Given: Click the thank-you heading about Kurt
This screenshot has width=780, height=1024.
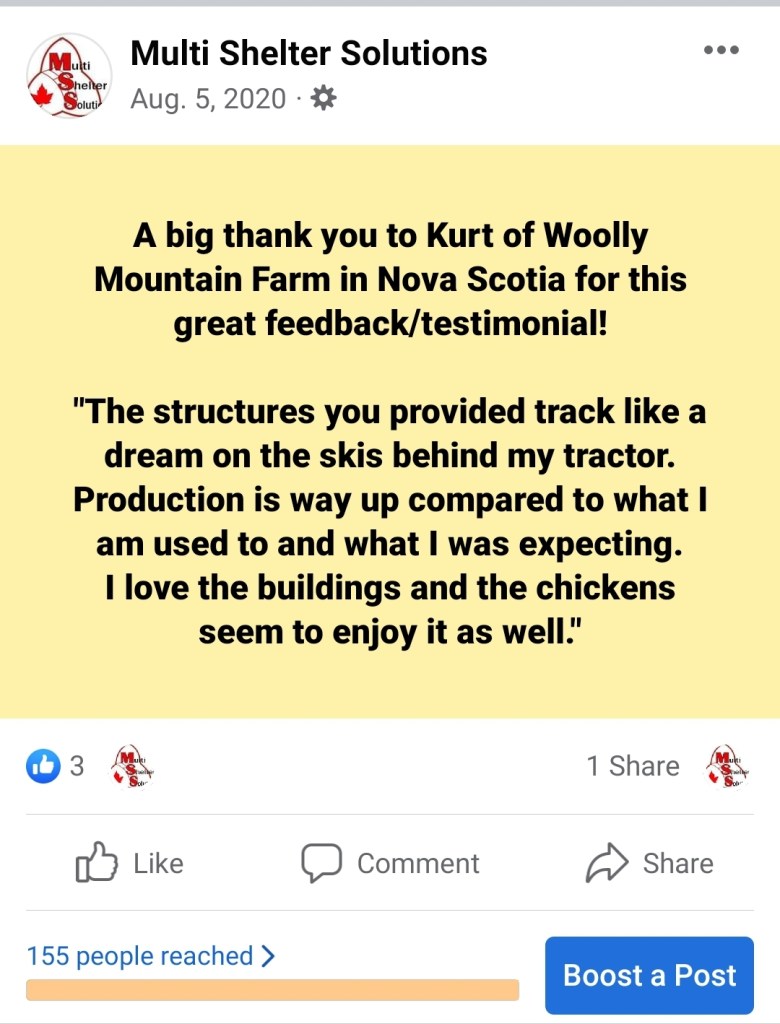Looking at the screenshot, I should click(390, 280).
